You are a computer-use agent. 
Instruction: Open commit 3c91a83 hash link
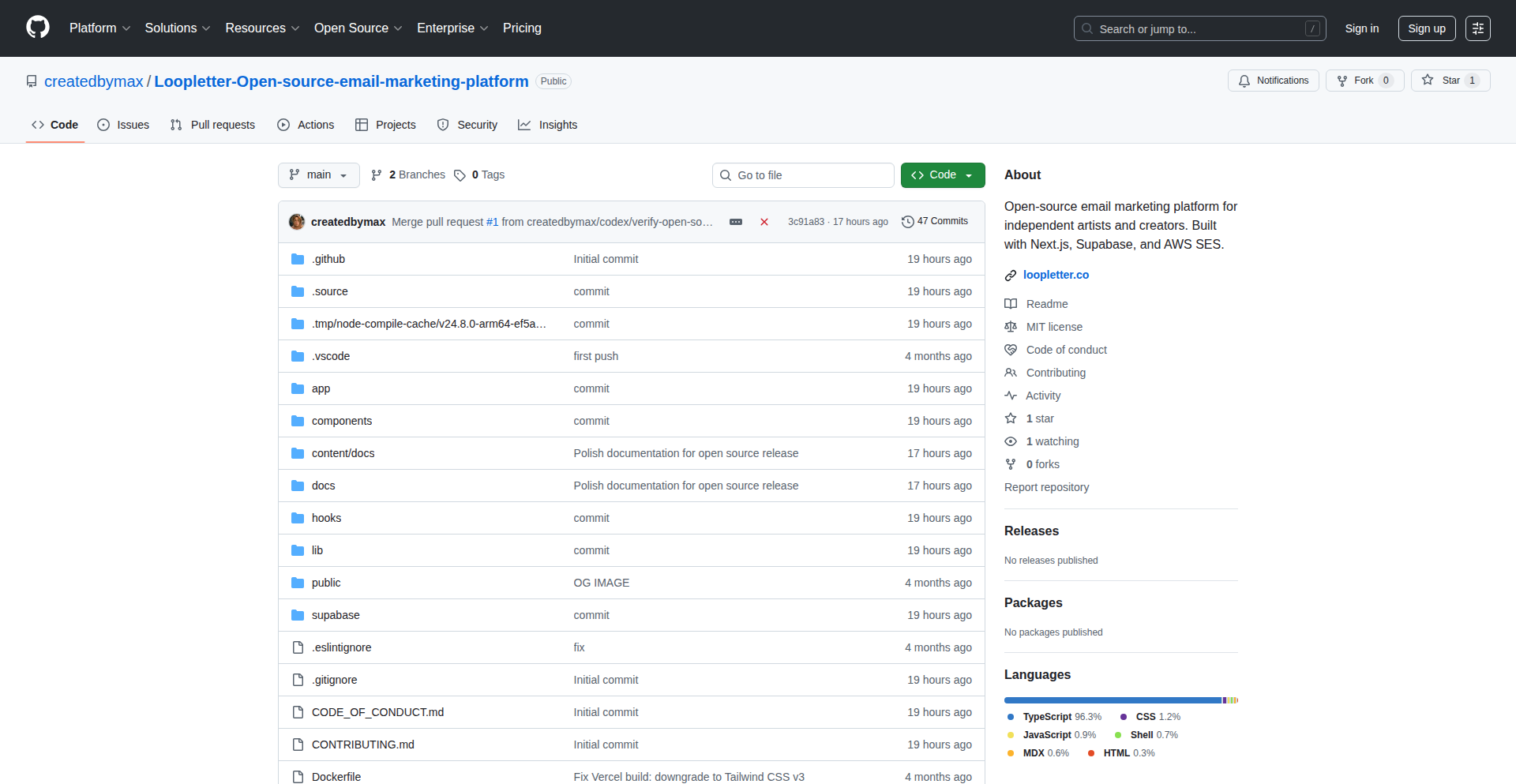pyautogui.click(x=805, y=222)
